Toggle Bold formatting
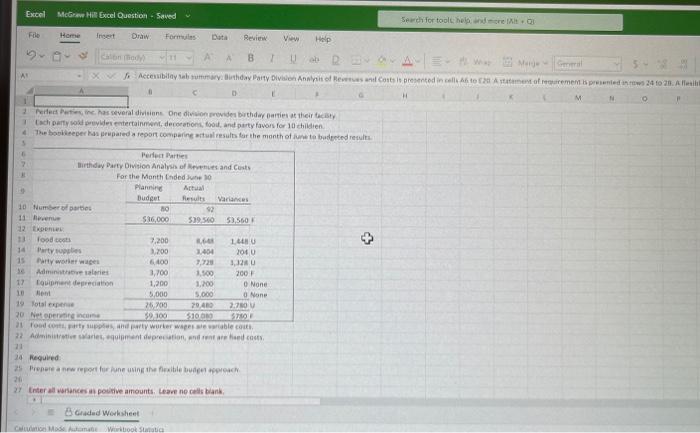Screen dimensions: 700x433 250,58
